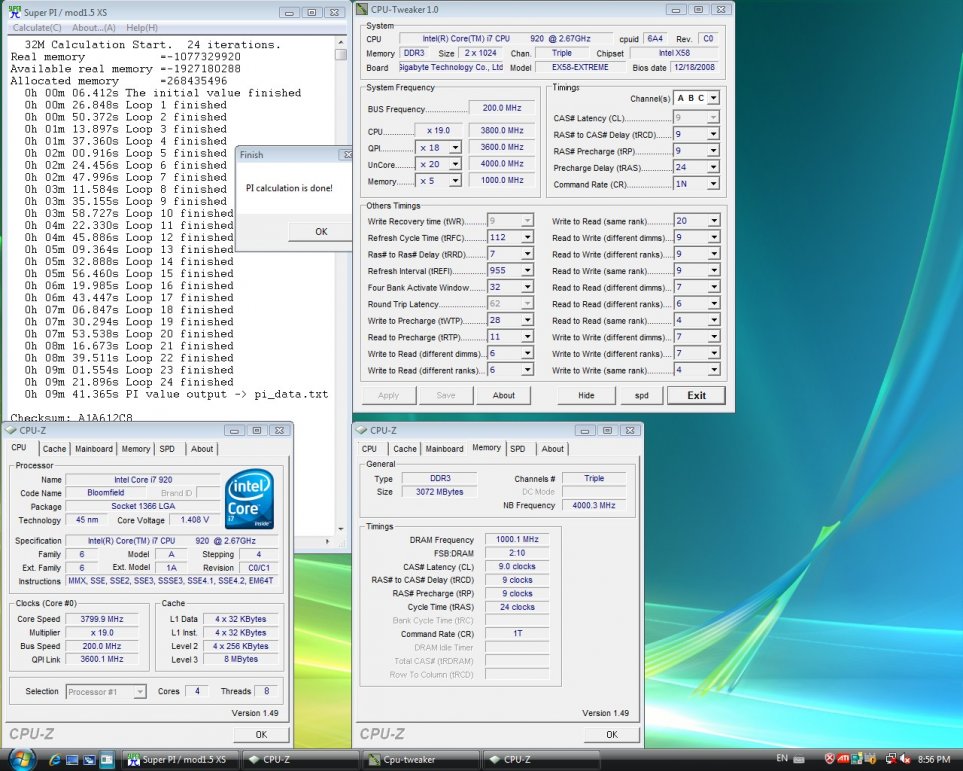Click the DRAM Frequency 1000.1 MHz value
The width and height of the screenshot is (963, 771).
(x=517, y=539)
